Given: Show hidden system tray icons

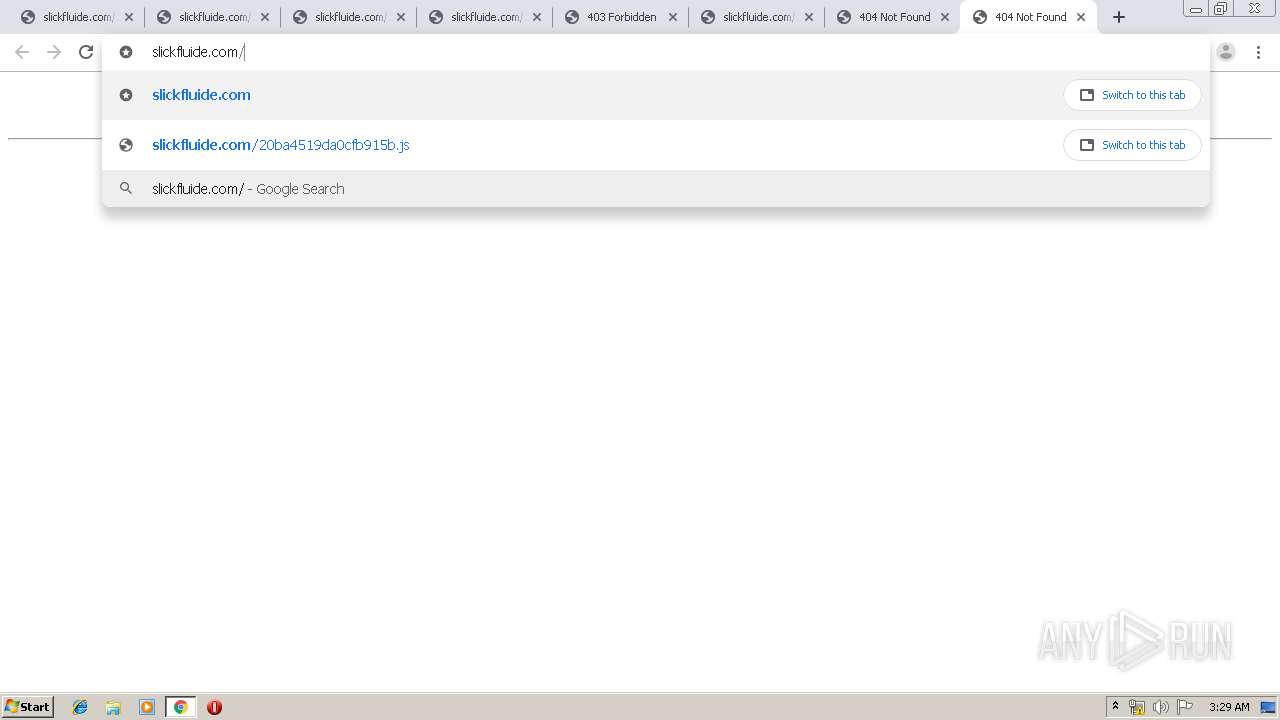Looking at the screenshot, I should pos(1115,707).
